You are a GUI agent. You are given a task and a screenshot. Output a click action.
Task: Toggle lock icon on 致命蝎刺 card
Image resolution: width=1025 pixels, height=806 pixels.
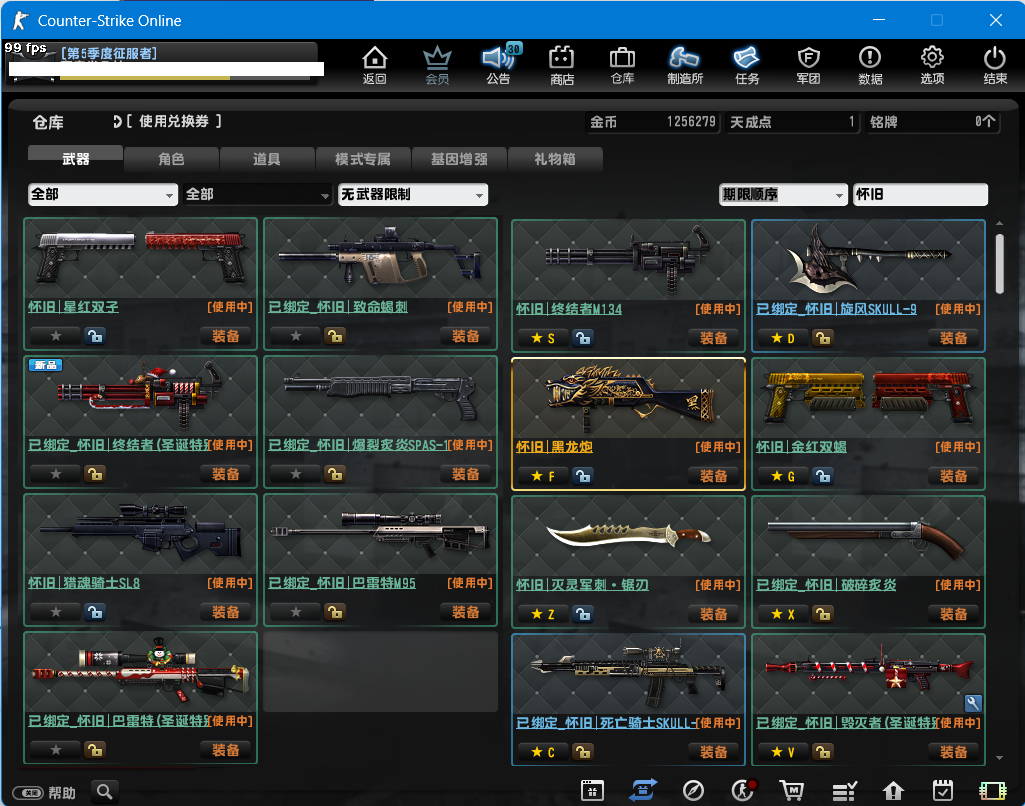(335, 336)
